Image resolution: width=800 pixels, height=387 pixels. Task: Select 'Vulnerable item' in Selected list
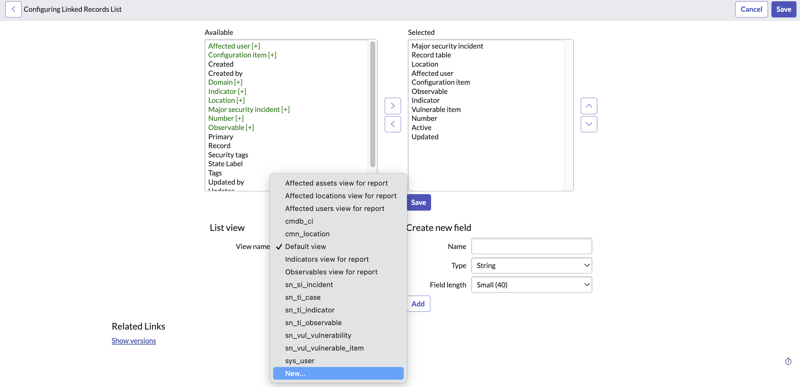436,110
